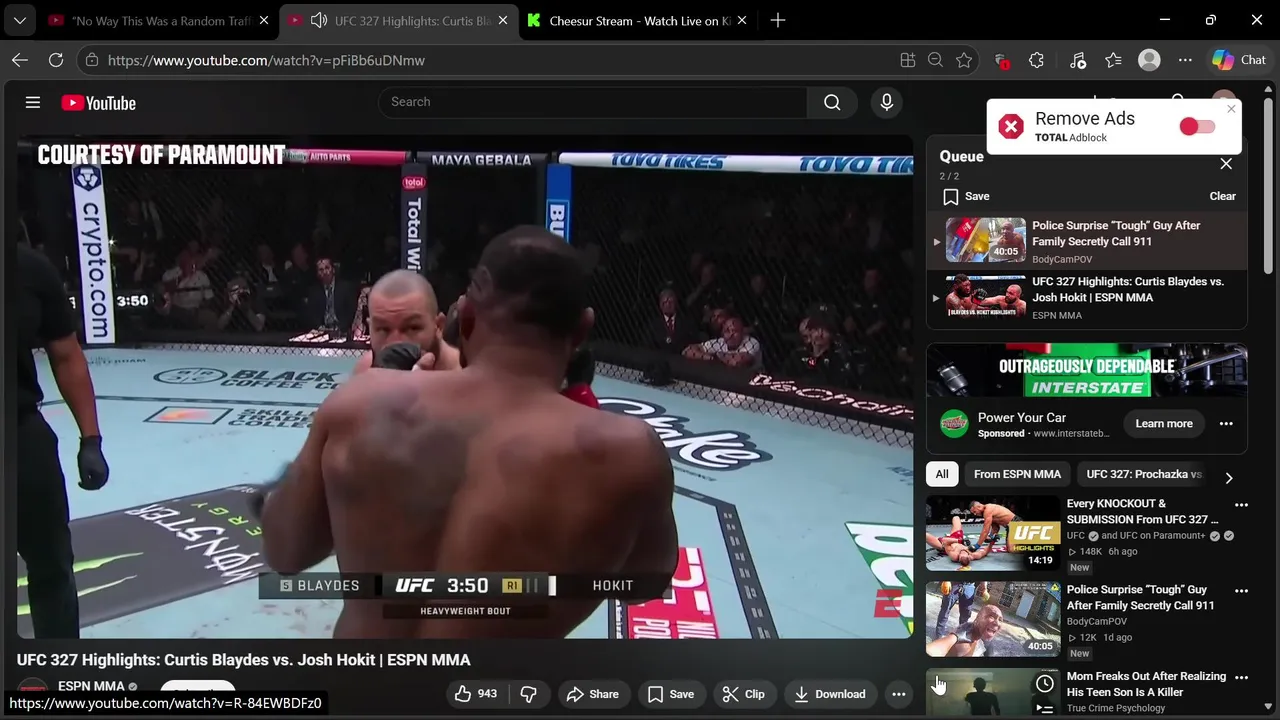The width and height of the screenshot is (1280, 720).
Task: Switch to the Cheesur Stream Kick tab
Action: pyautogui.click(x=638, y=21)
